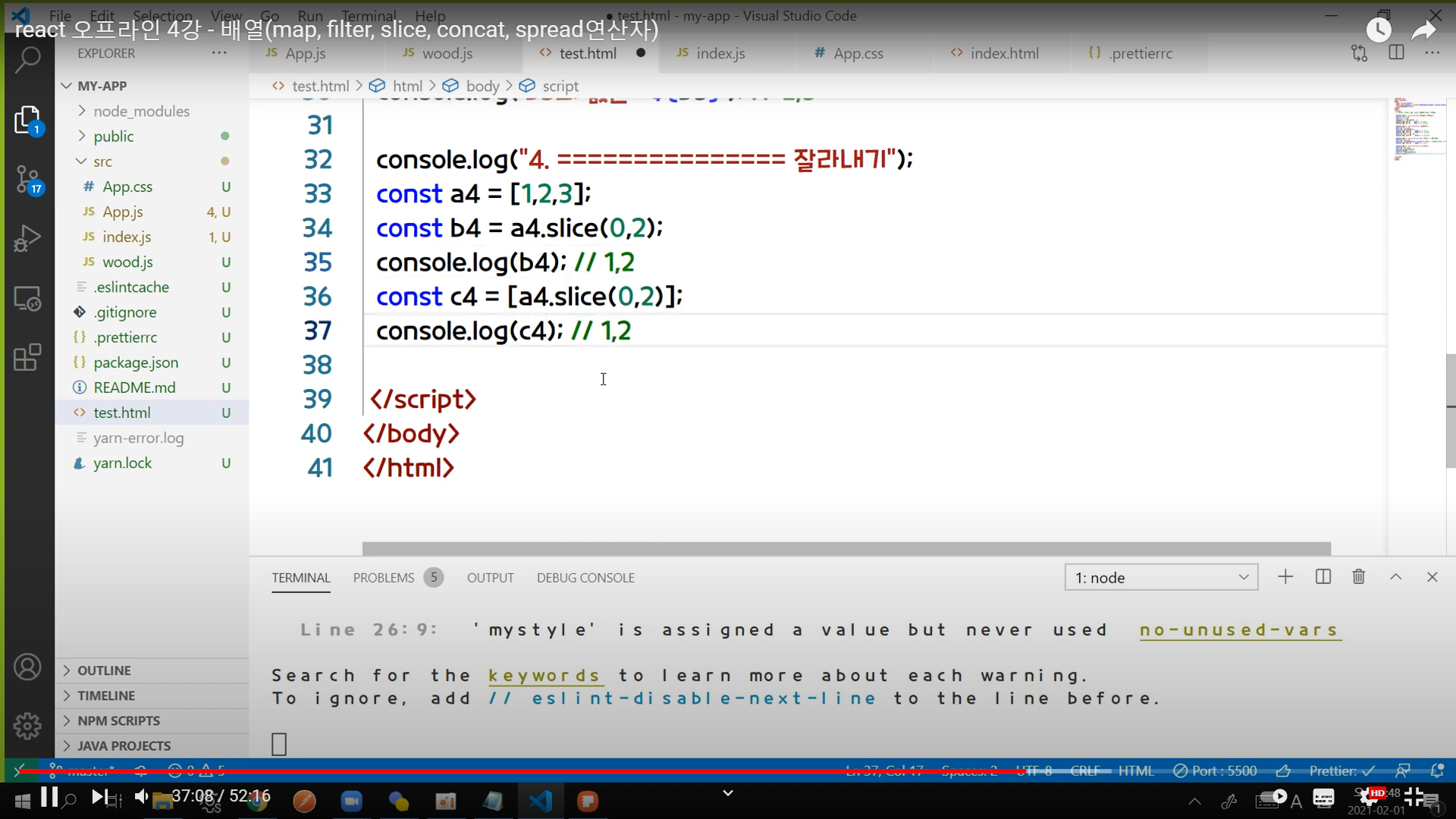1456x819 pixels.
Task: Click the code minimap preview
Action: coord(1420,129)
